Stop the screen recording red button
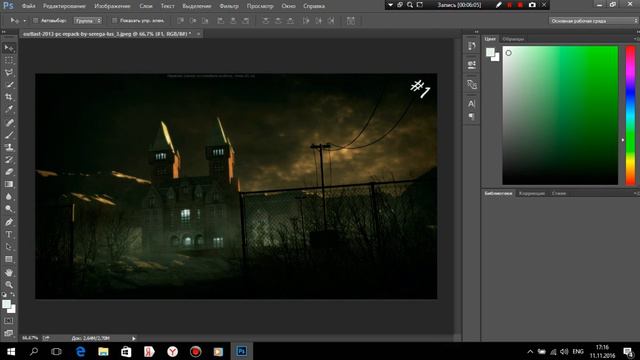Viewport: 640px width, 360px height. (520, 5)
